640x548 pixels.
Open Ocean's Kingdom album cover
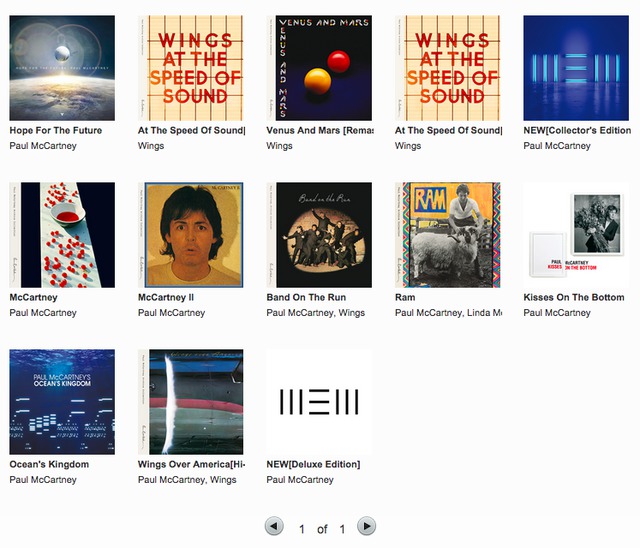tap(62, 402)
